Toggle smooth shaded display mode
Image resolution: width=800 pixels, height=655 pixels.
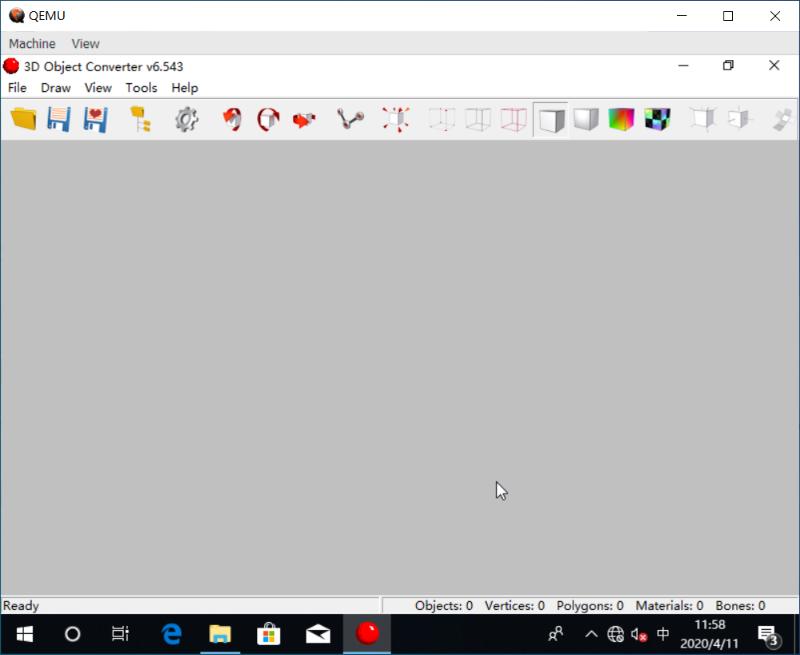(587, 119)
